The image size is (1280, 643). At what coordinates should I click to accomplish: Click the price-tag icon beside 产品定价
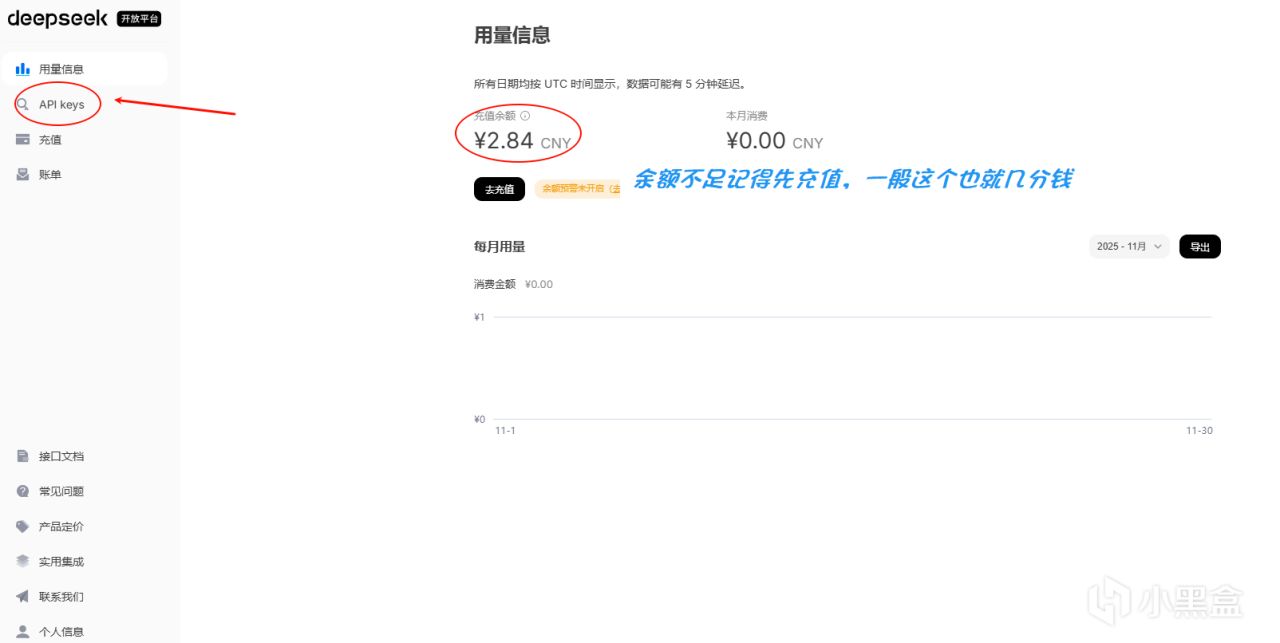(22, 526)
